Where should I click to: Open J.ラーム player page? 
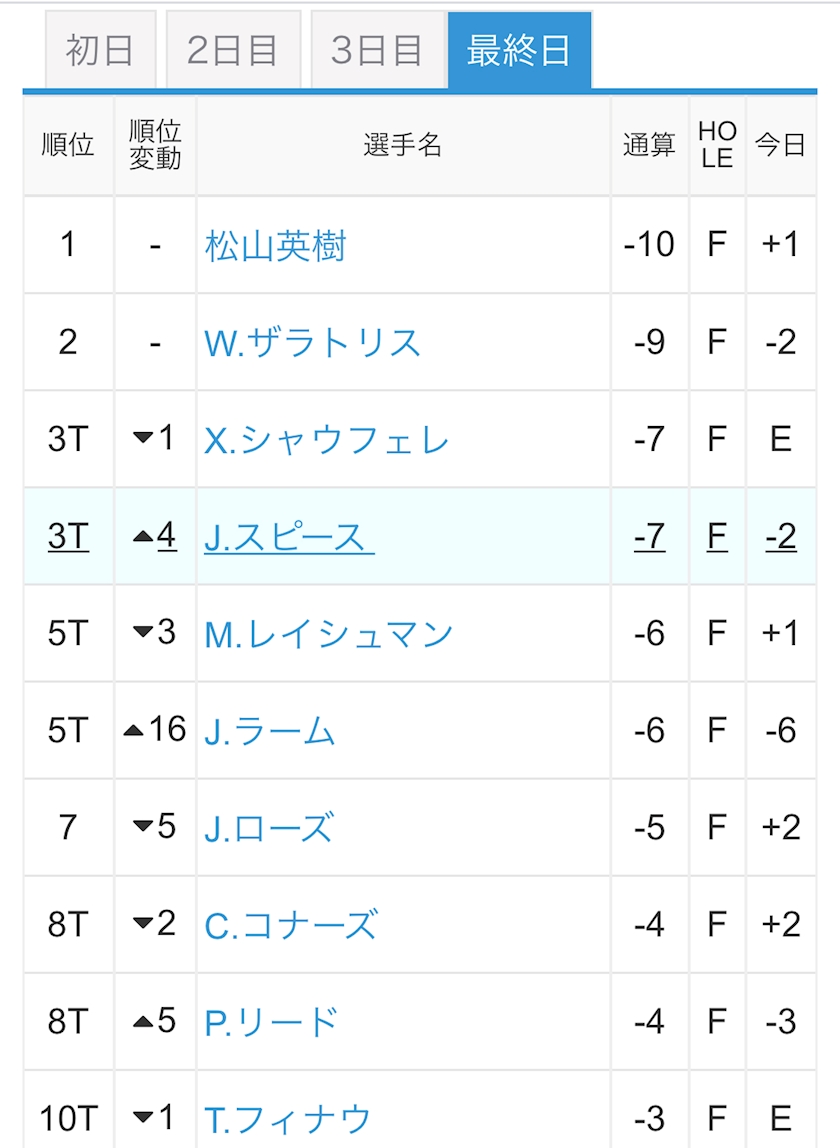270,731
